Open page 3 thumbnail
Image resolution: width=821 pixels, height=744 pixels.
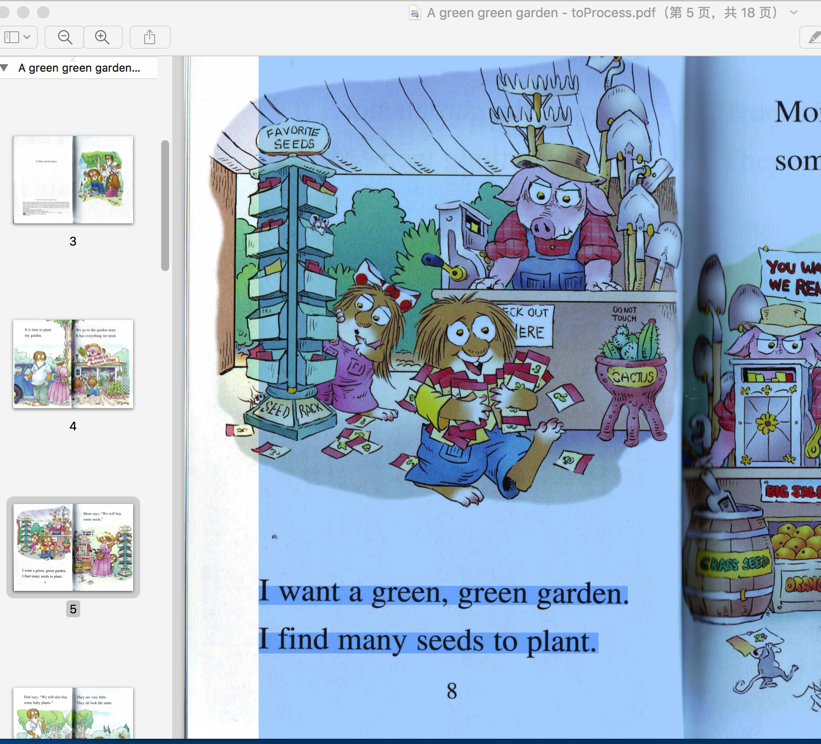click(x=73, y=180)
